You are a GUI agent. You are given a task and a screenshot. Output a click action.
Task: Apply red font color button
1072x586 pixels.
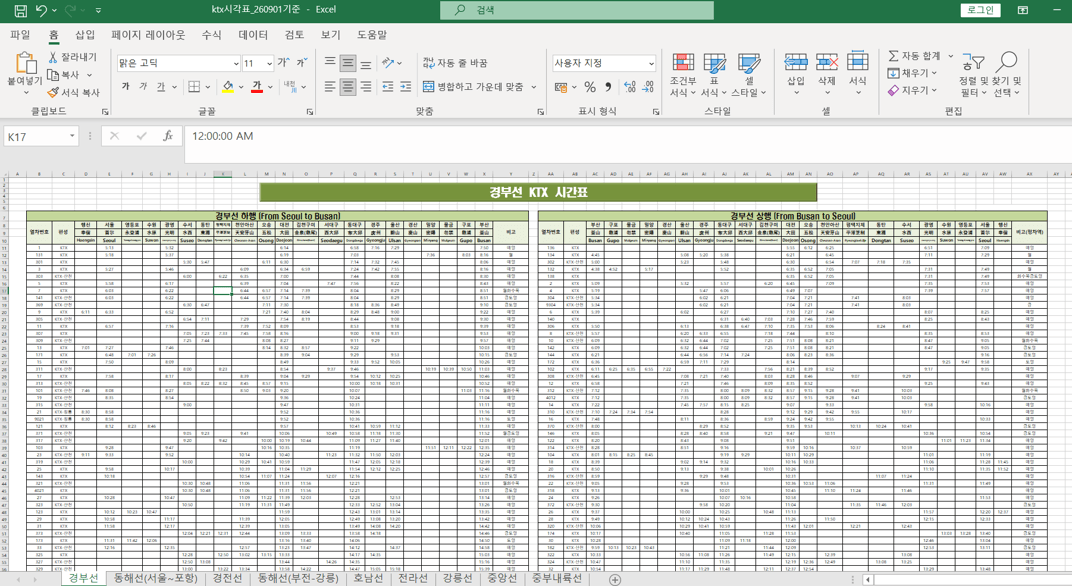point(257,87)
